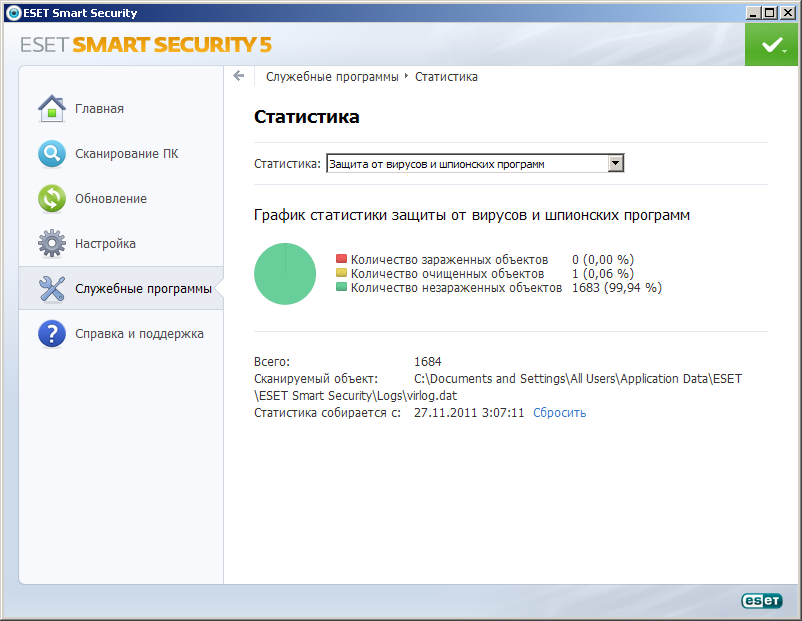Click the Служебные программы tools icon
The width and height of the screenshot is (802, 621).
tap(51, 289)
